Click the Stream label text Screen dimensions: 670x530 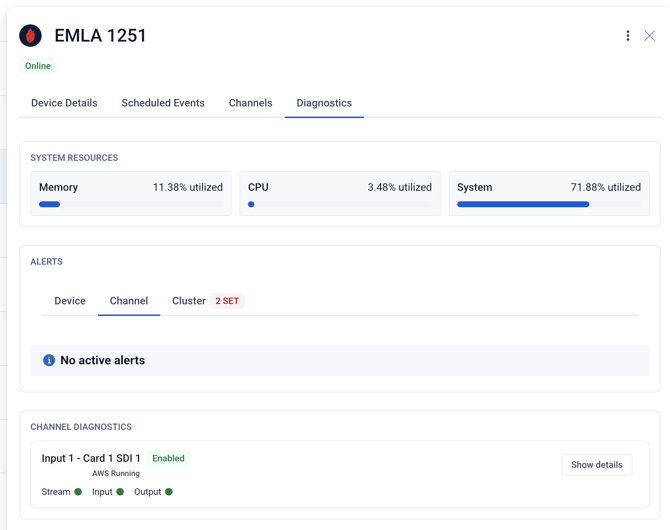(56, 492)
